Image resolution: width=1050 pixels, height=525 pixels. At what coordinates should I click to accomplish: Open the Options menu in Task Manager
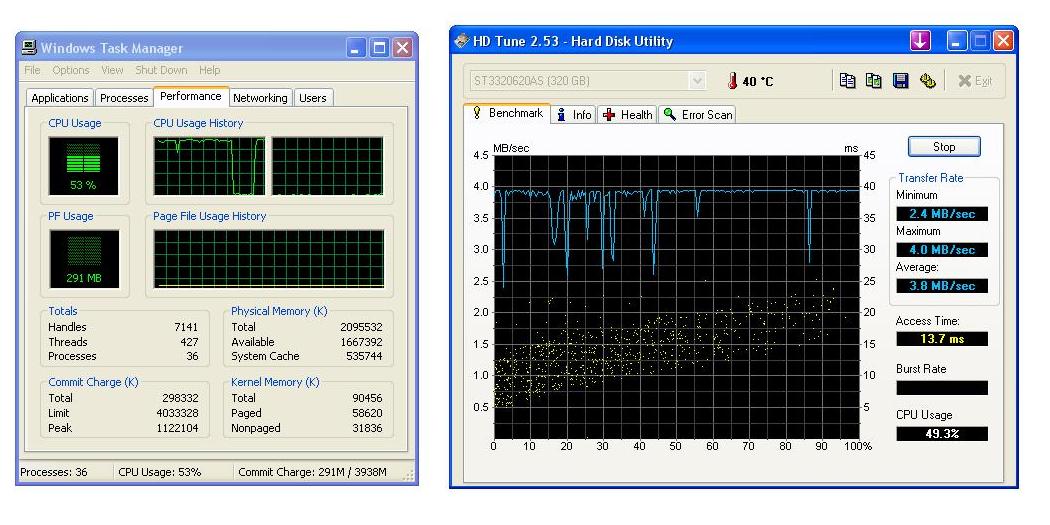[70, 70]
